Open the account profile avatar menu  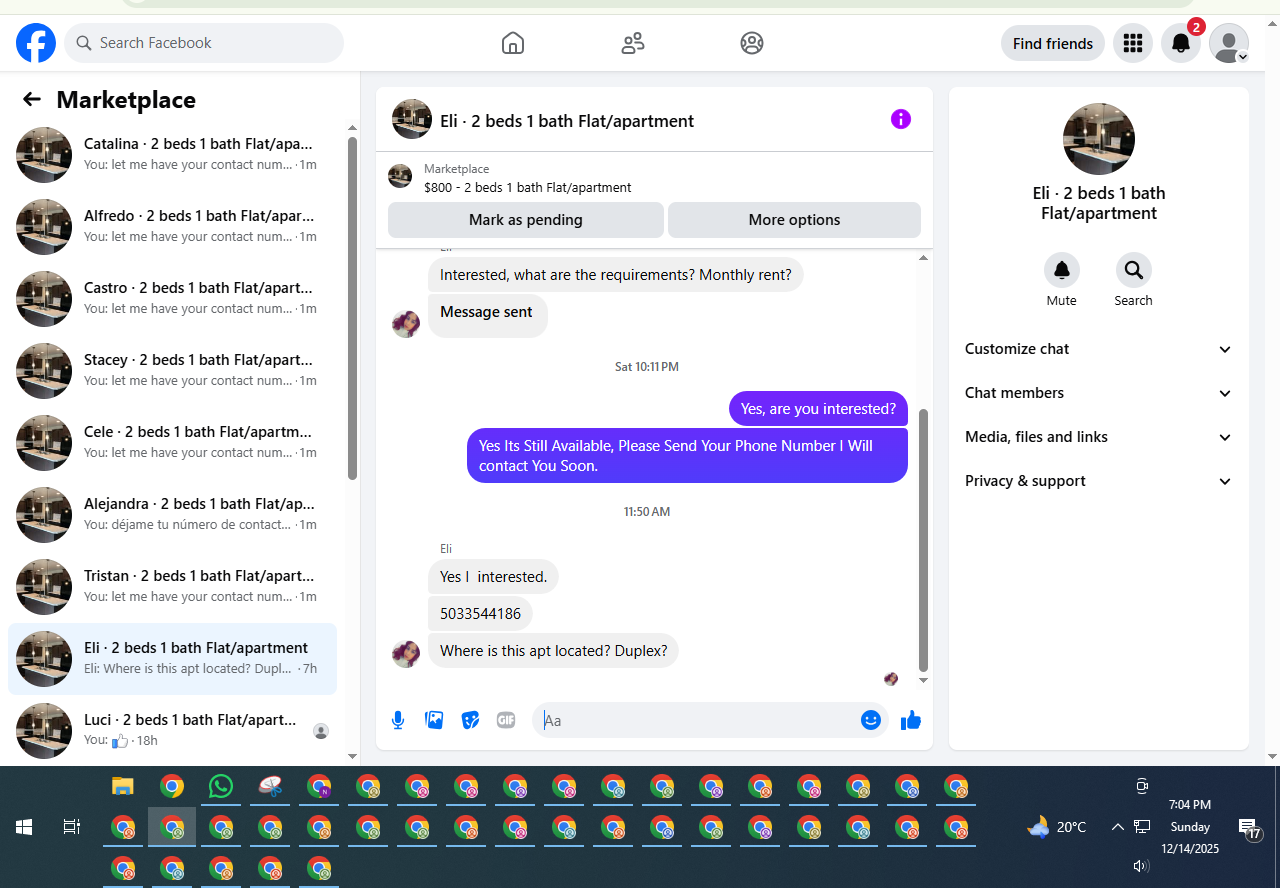tap(1229, 43)
